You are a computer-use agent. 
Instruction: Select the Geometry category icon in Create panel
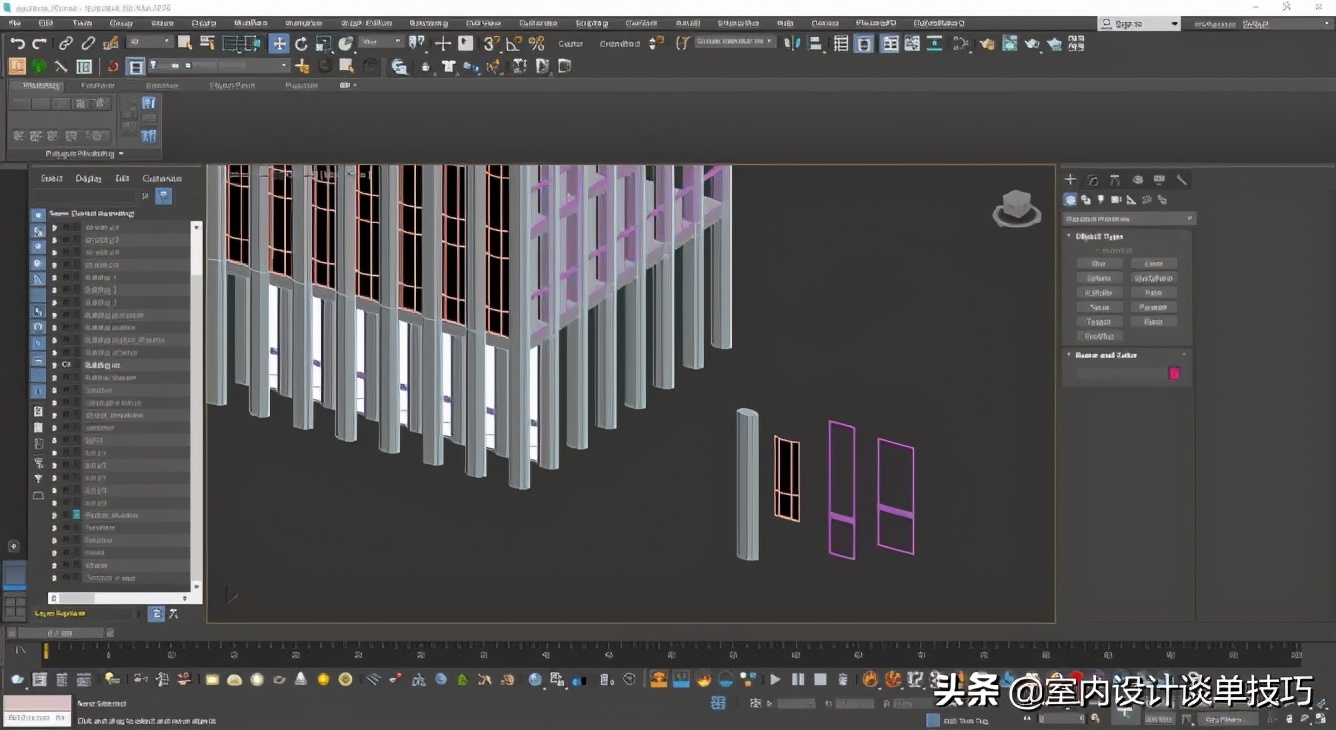point(1070,199)
